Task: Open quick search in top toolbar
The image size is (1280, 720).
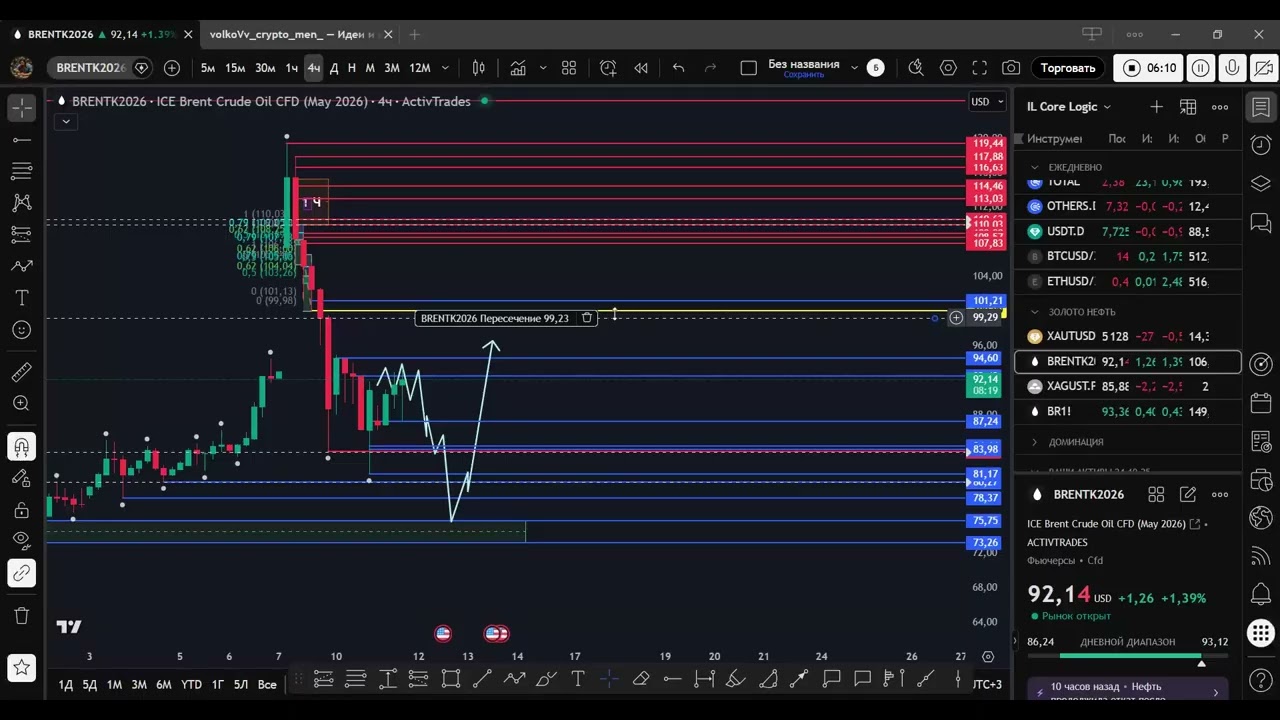Action: (x=916, y=68)
